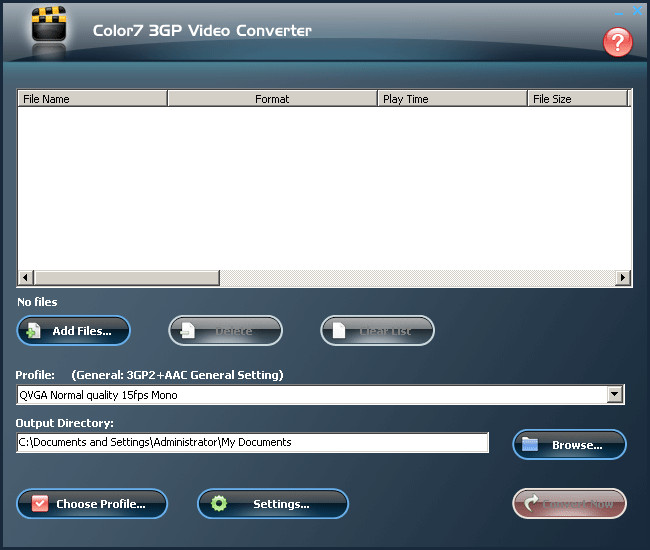
Task: Expand the profile quality dropdown arrow
Action: tap(615, 394)
